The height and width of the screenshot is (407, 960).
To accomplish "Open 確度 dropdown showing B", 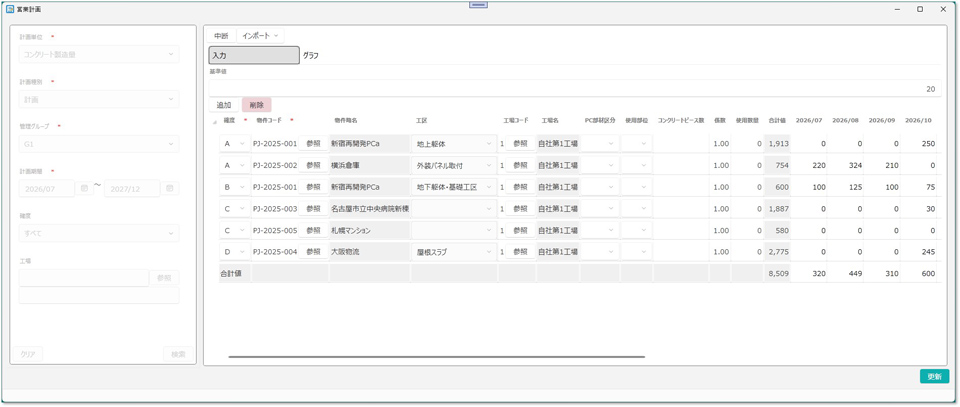I will [x=234, y=187].
